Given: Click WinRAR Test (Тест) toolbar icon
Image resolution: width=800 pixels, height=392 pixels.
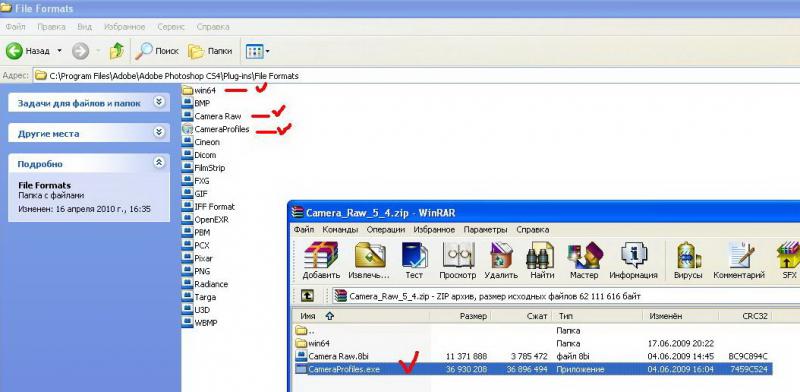Looking at the screenshot, I should click(414, 260).
